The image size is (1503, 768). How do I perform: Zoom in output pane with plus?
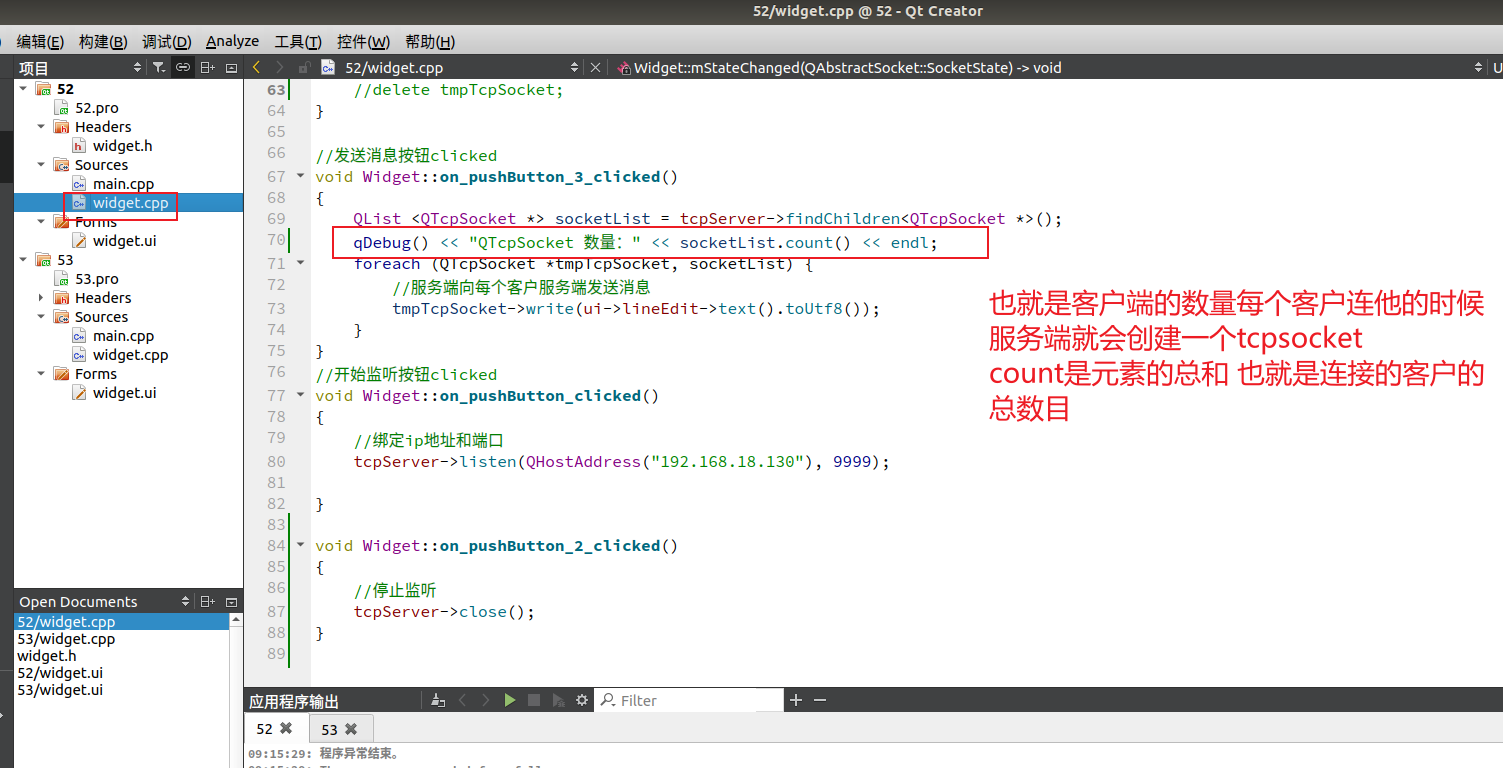(x=796, y=700)
